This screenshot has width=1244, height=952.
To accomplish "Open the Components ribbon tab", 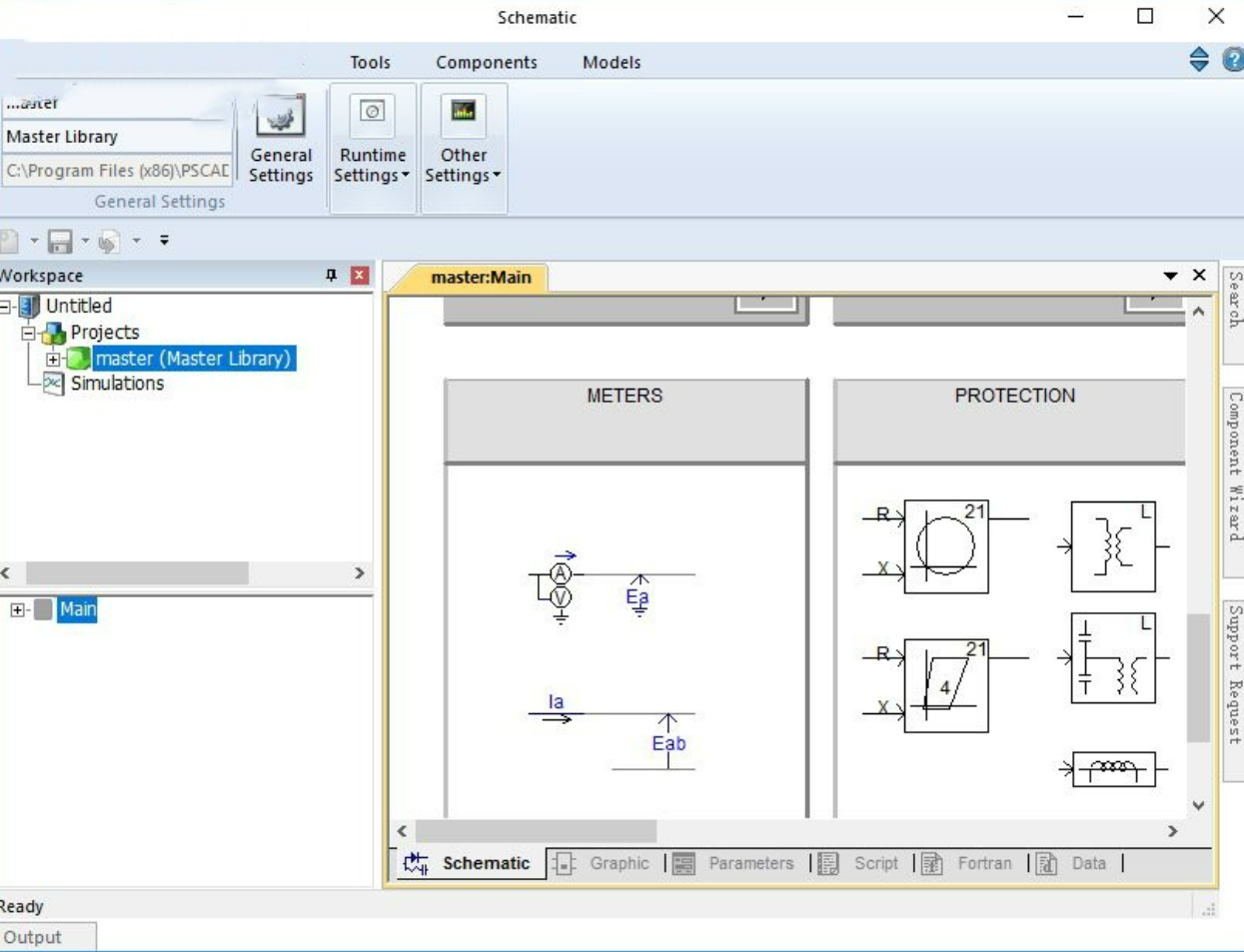I will pos(487,62).
